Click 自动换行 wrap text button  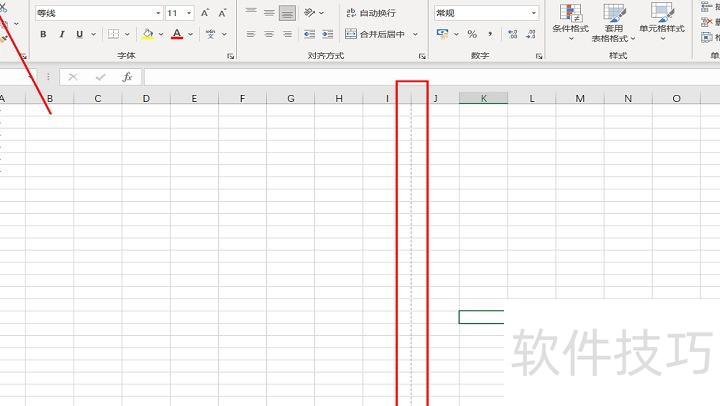(371, 13)
